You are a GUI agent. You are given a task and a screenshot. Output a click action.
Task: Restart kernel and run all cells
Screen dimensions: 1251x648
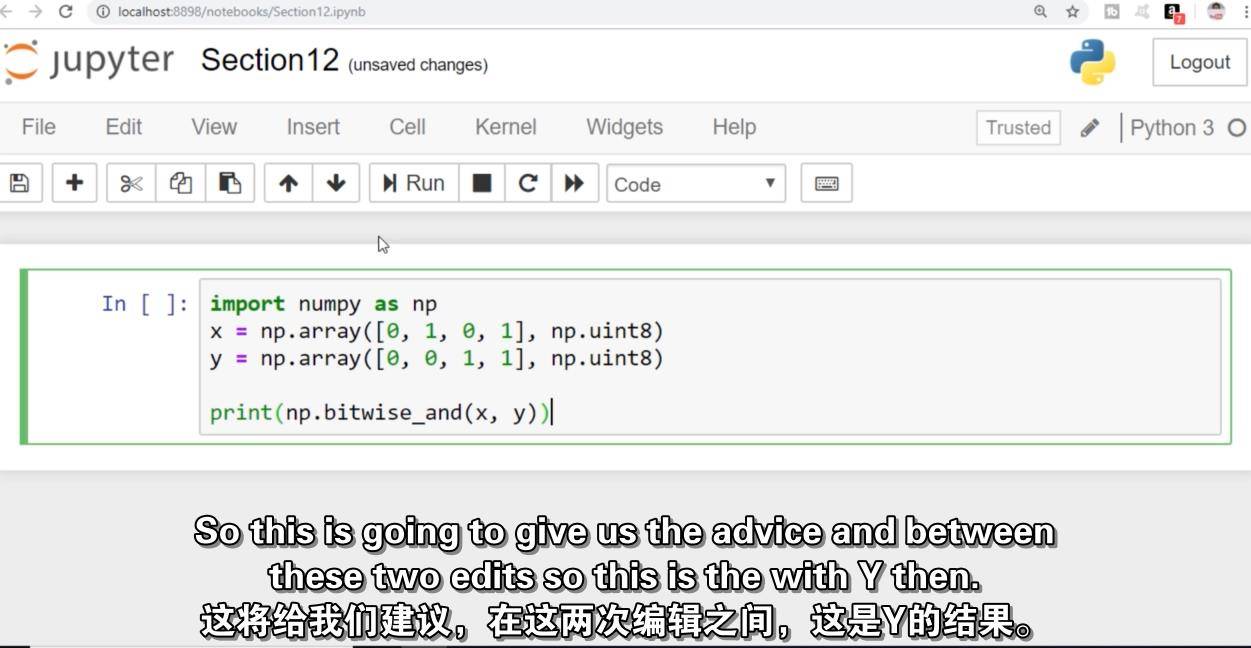(x=574, y=183)
